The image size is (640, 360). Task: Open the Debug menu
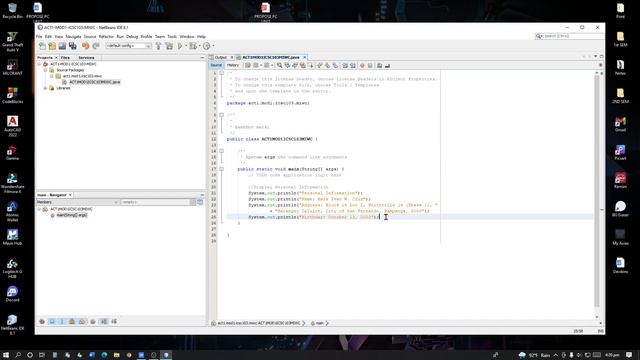coord(132,37)
